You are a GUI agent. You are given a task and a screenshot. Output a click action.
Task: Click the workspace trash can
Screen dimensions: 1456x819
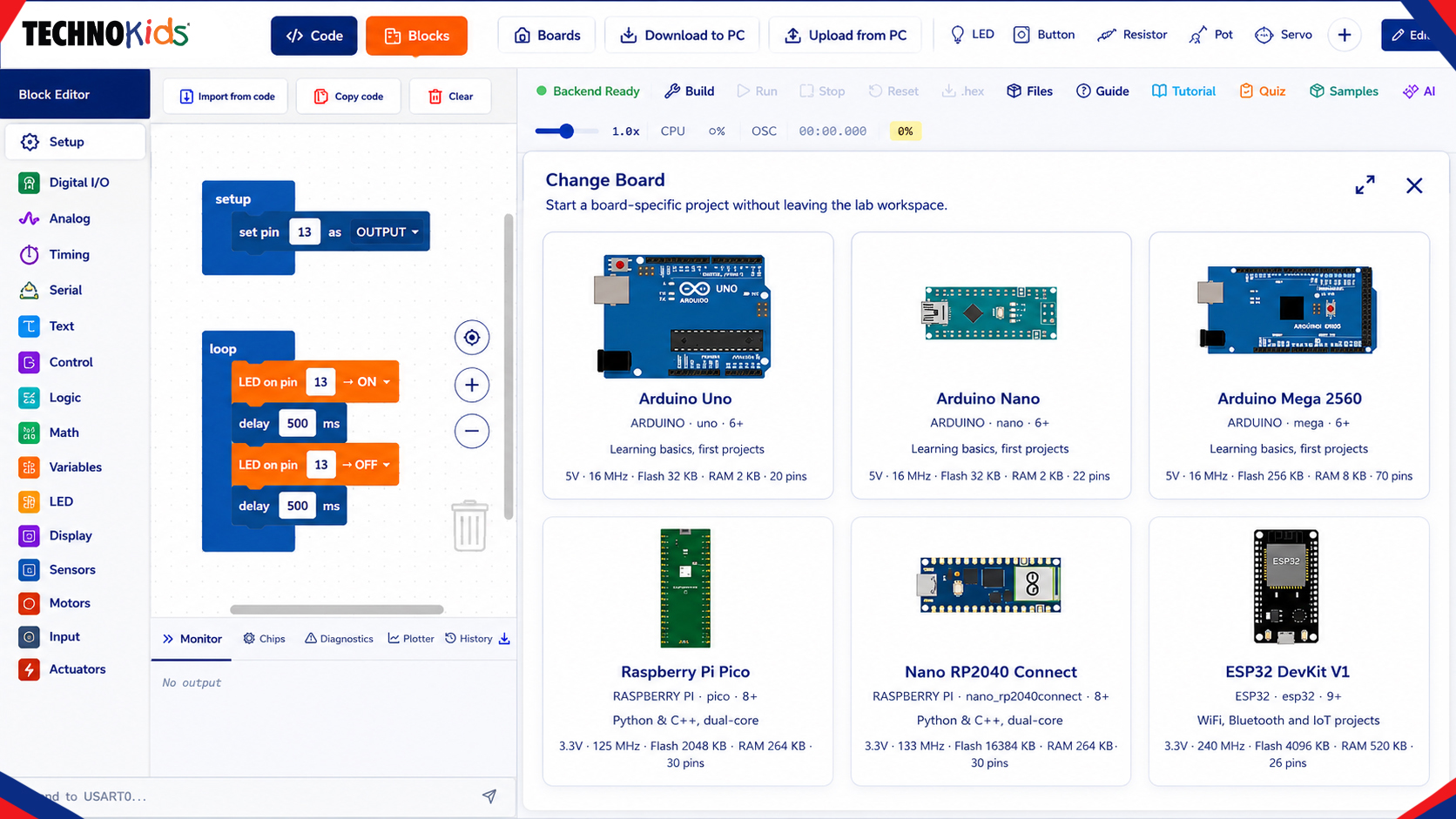coord(469,526)
